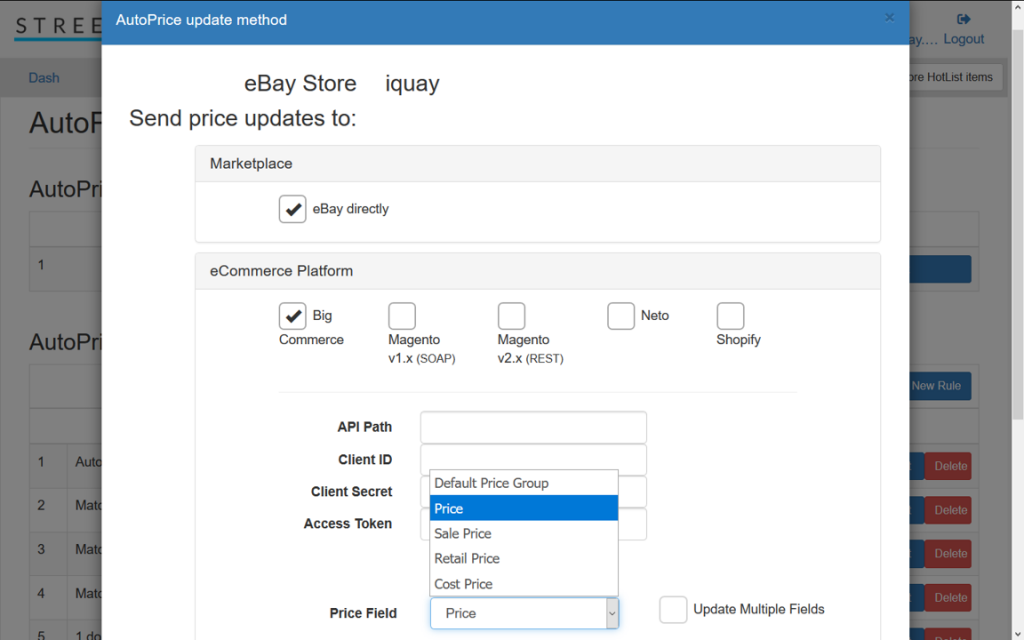Select the highlighted Price option in the list
The image size is (1024, 640).
(x=524, y=508)
